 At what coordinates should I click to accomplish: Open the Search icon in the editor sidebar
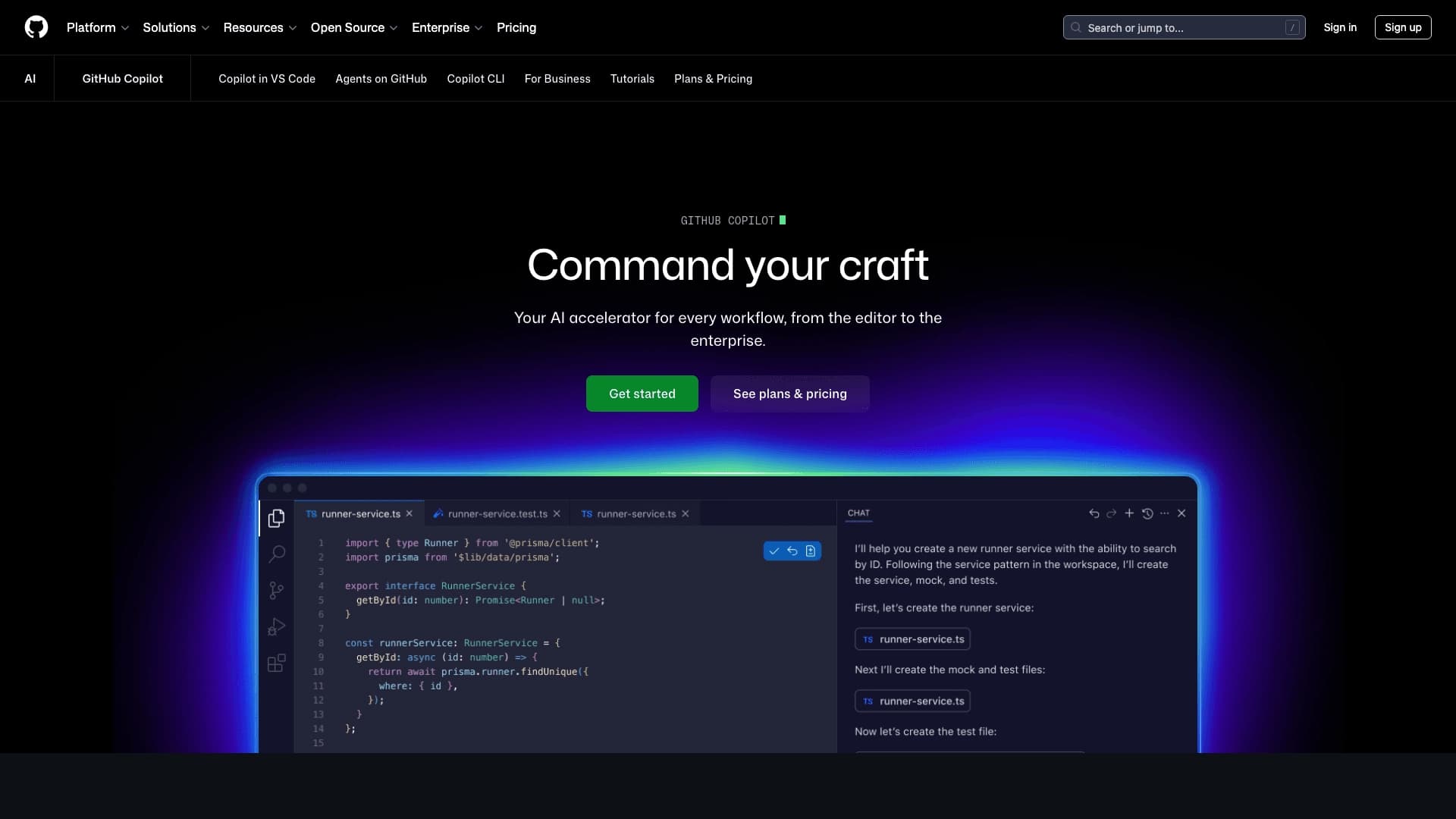click(277, 554)
